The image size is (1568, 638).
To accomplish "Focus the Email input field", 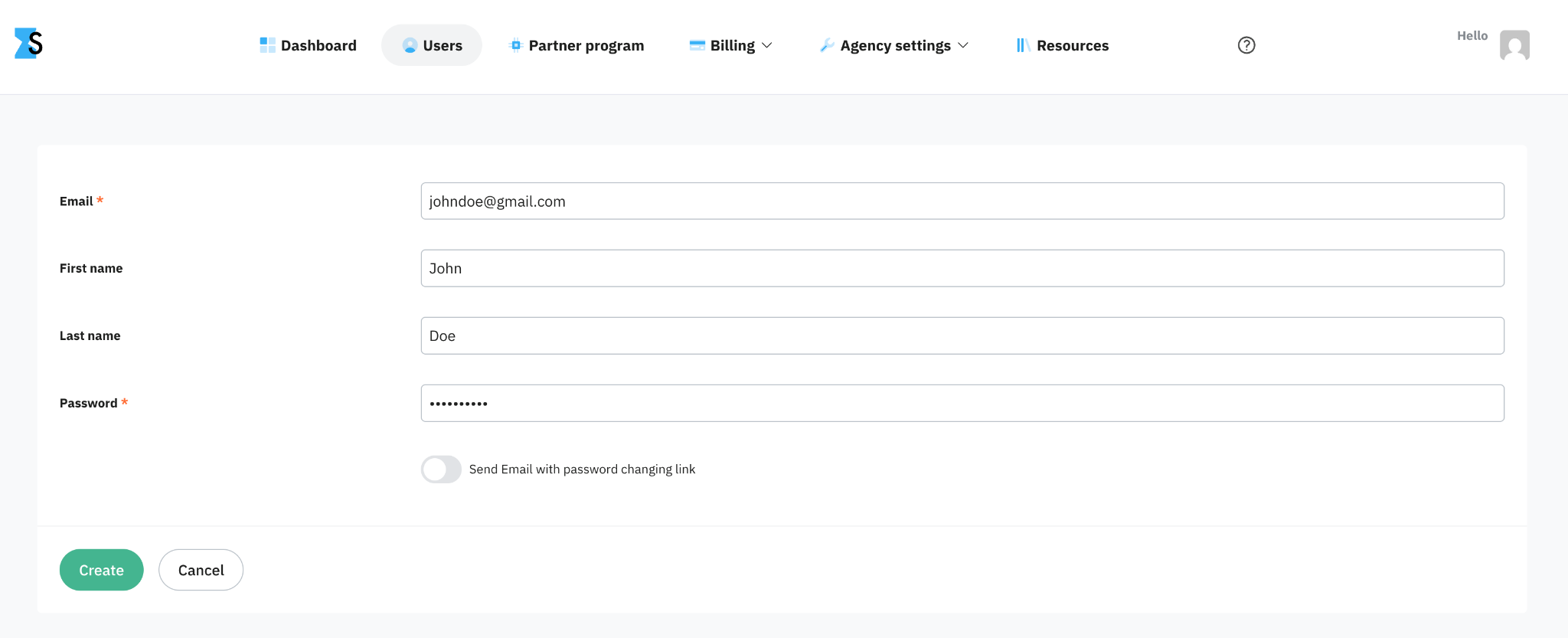I will click(x=962, y=201).
